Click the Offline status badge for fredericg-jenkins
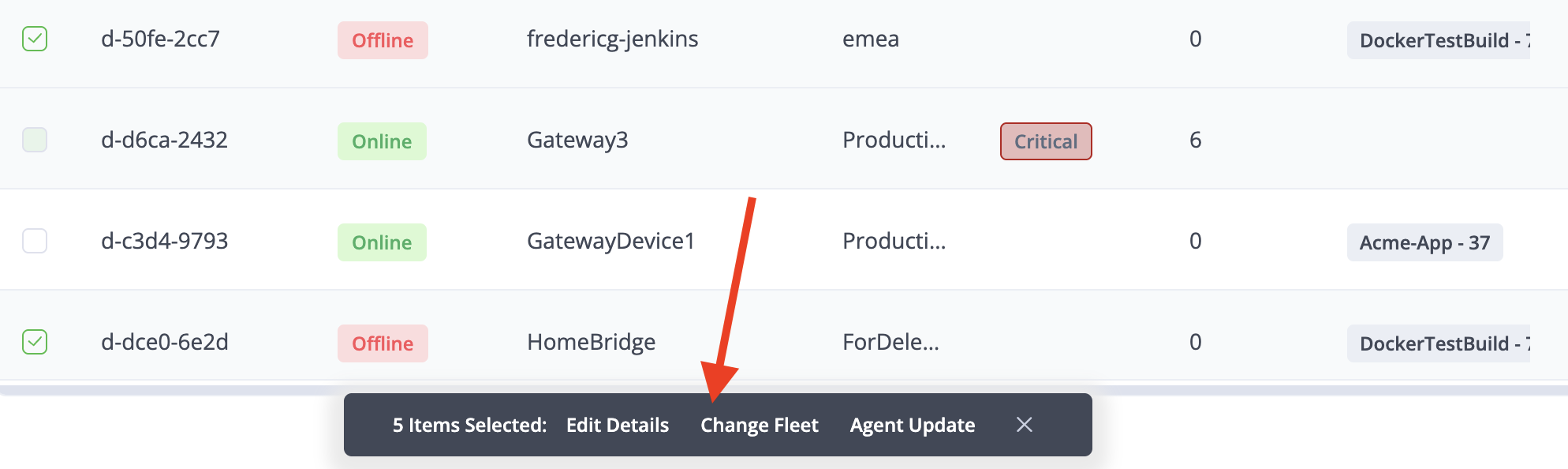The width and height of the screenshot is (1568, 469). click(383, 40)
